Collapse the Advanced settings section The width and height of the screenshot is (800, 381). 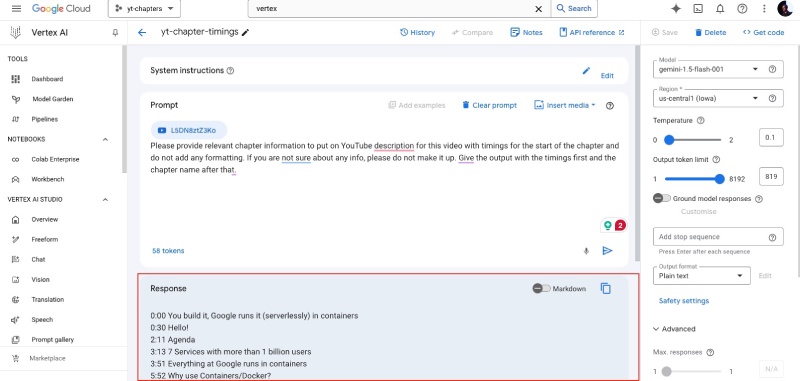pyautogui.click(x=674, y=329)
